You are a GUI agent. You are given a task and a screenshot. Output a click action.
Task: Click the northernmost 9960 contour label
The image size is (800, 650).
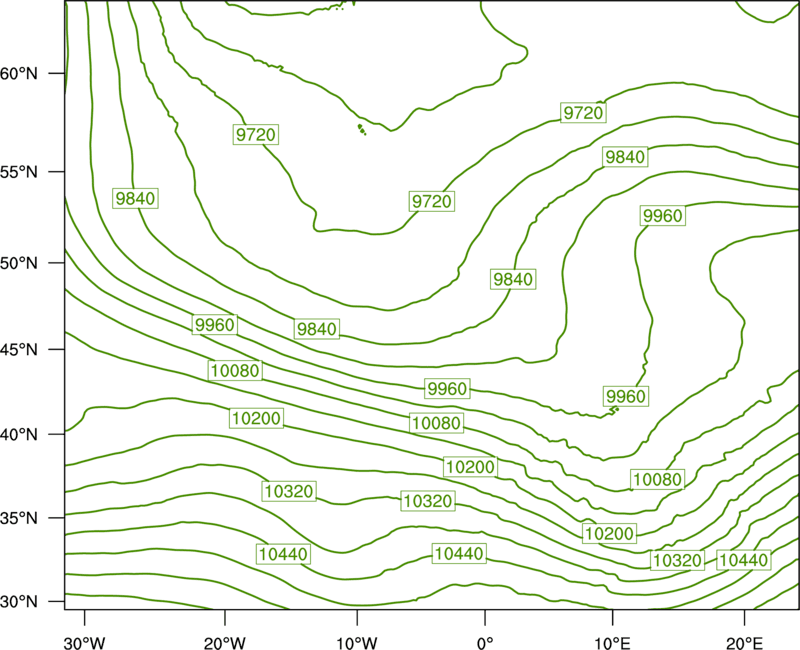click(662, 215)
